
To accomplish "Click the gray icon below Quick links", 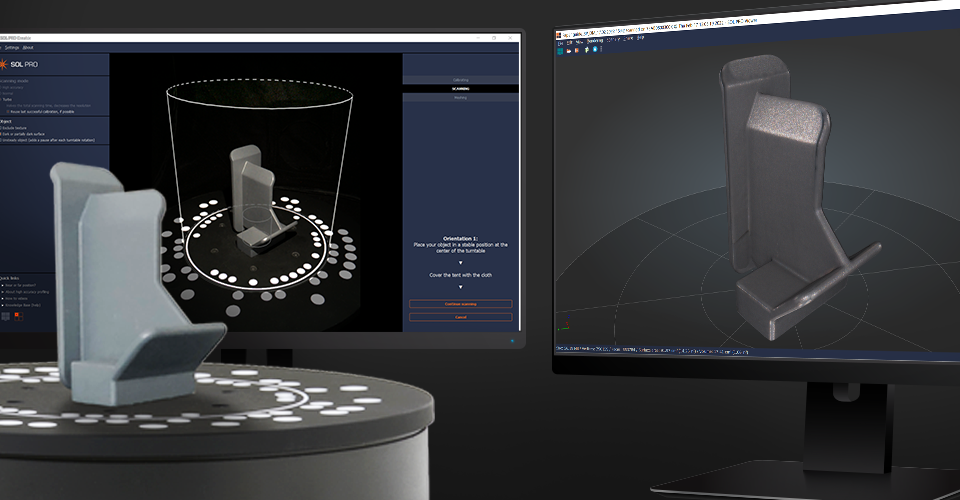I will point(5,316).
